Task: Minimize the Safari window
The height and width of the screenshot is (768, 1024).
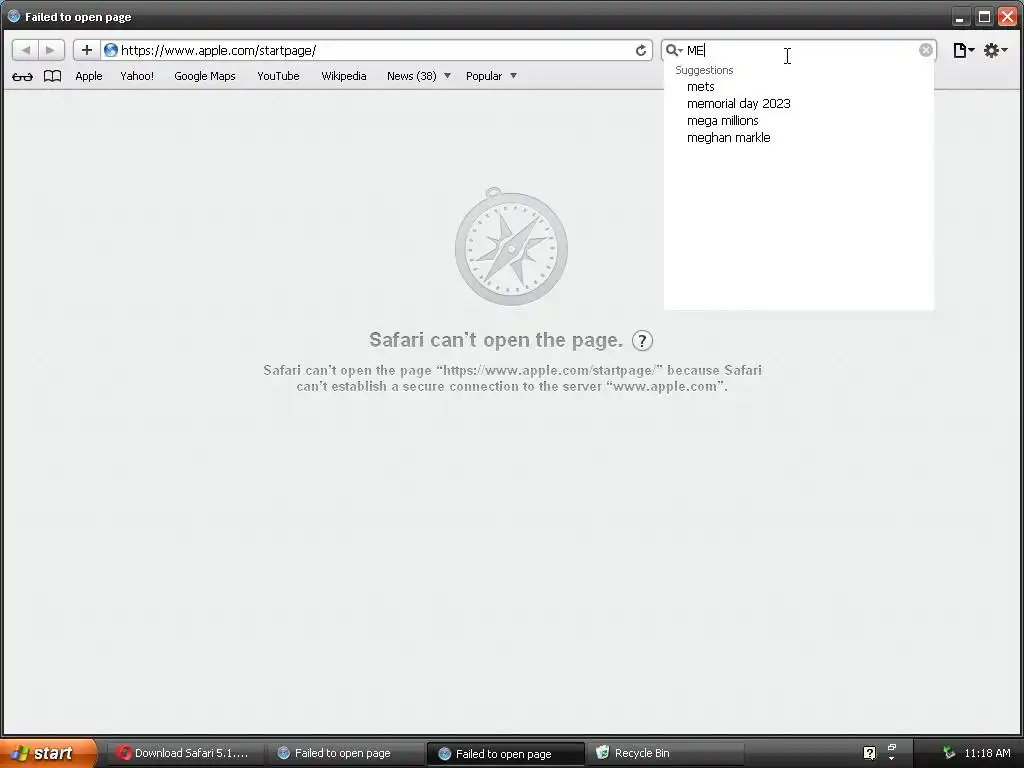Action: click(x=959, y=17)
